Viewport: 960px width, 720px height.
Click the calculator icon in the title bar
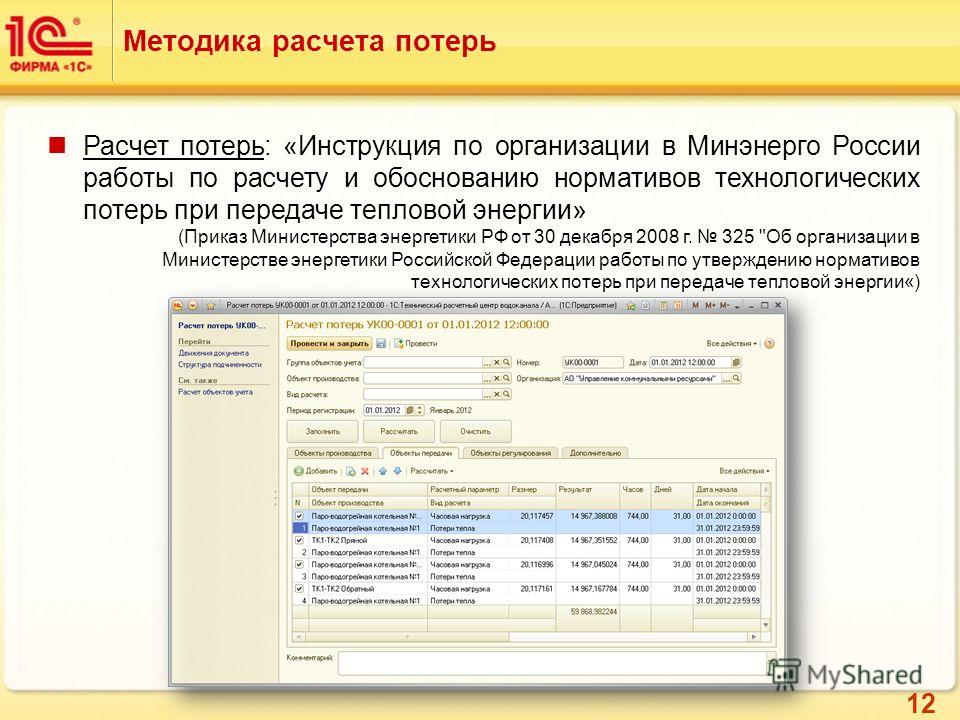pyautogui.click(x=664, y=305)
